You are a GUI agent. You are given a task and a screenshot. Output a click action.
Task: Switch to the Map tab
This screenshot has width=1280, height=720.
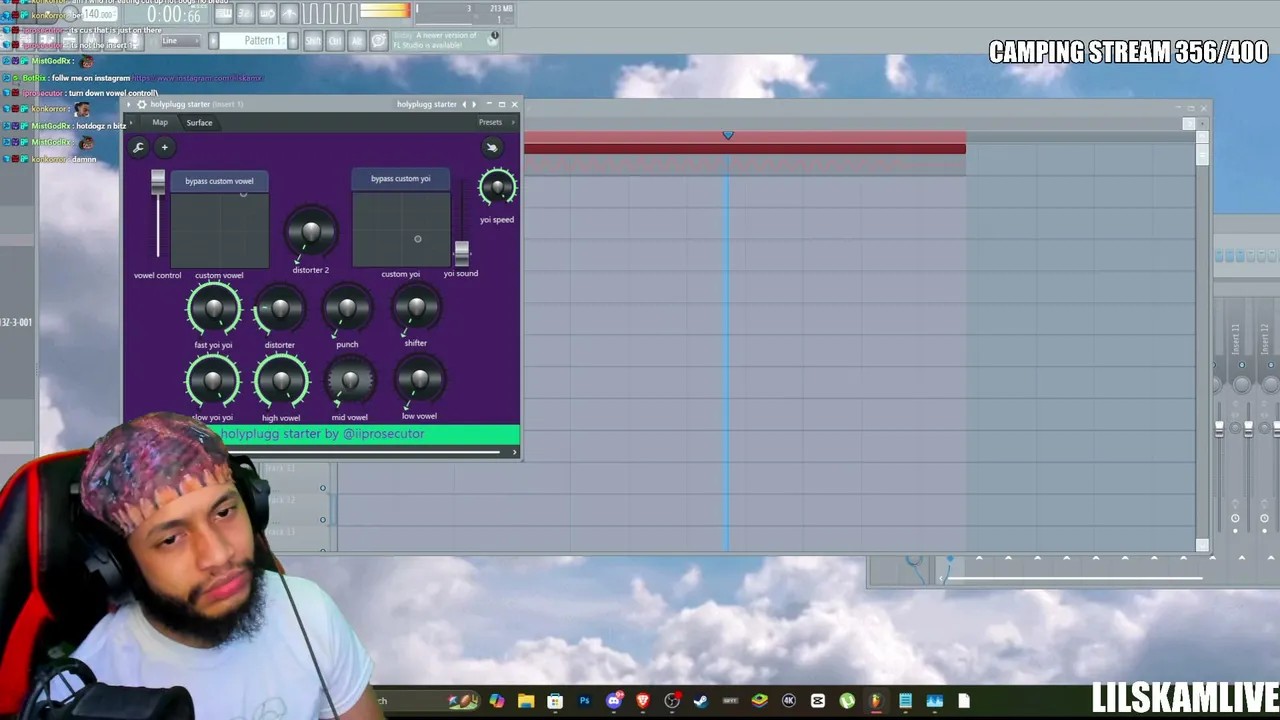pyautogui.click(x=160, y=123)
